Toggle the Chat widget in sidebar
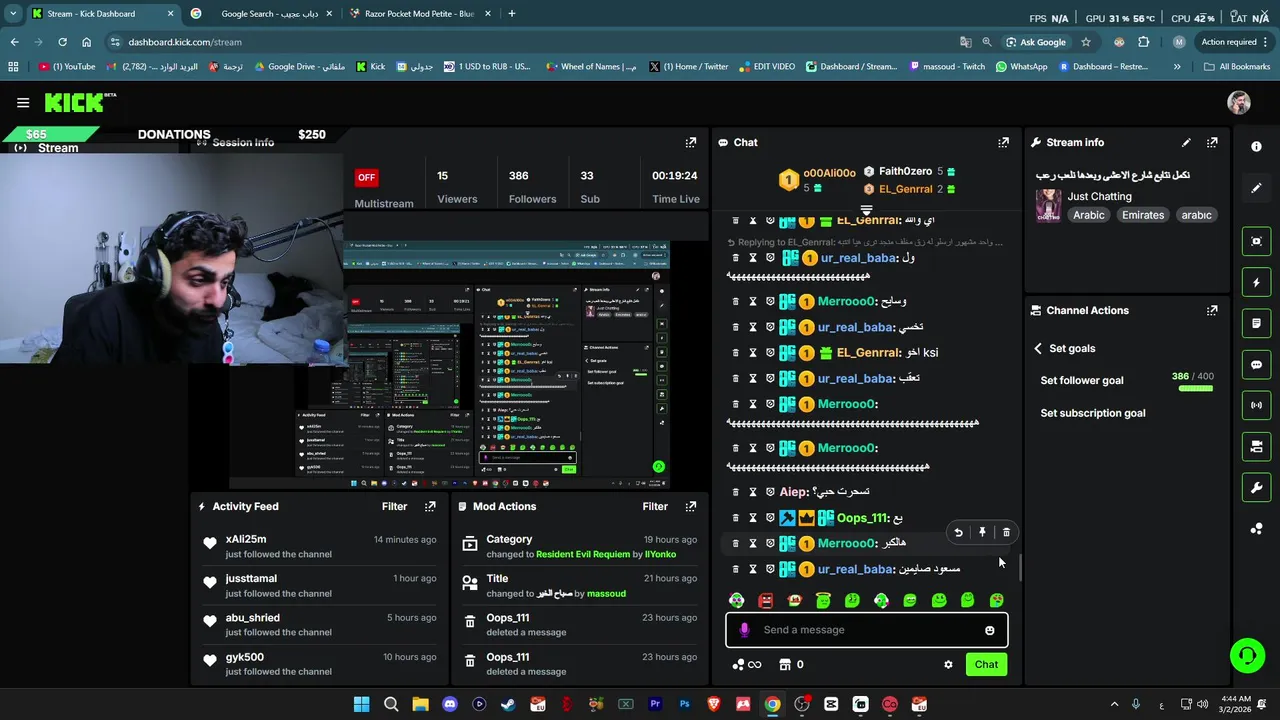The image size is (1280, 720). [x=1256, y=365]
